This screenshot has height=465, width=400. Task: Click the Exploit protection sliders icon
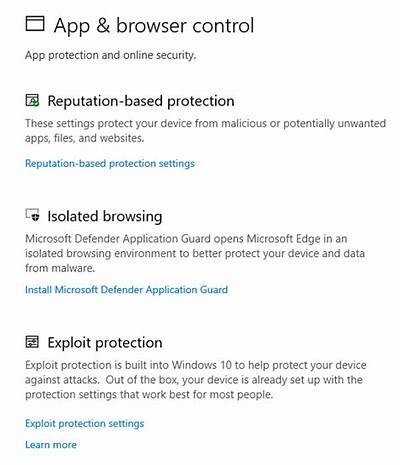tap(32, 342)
